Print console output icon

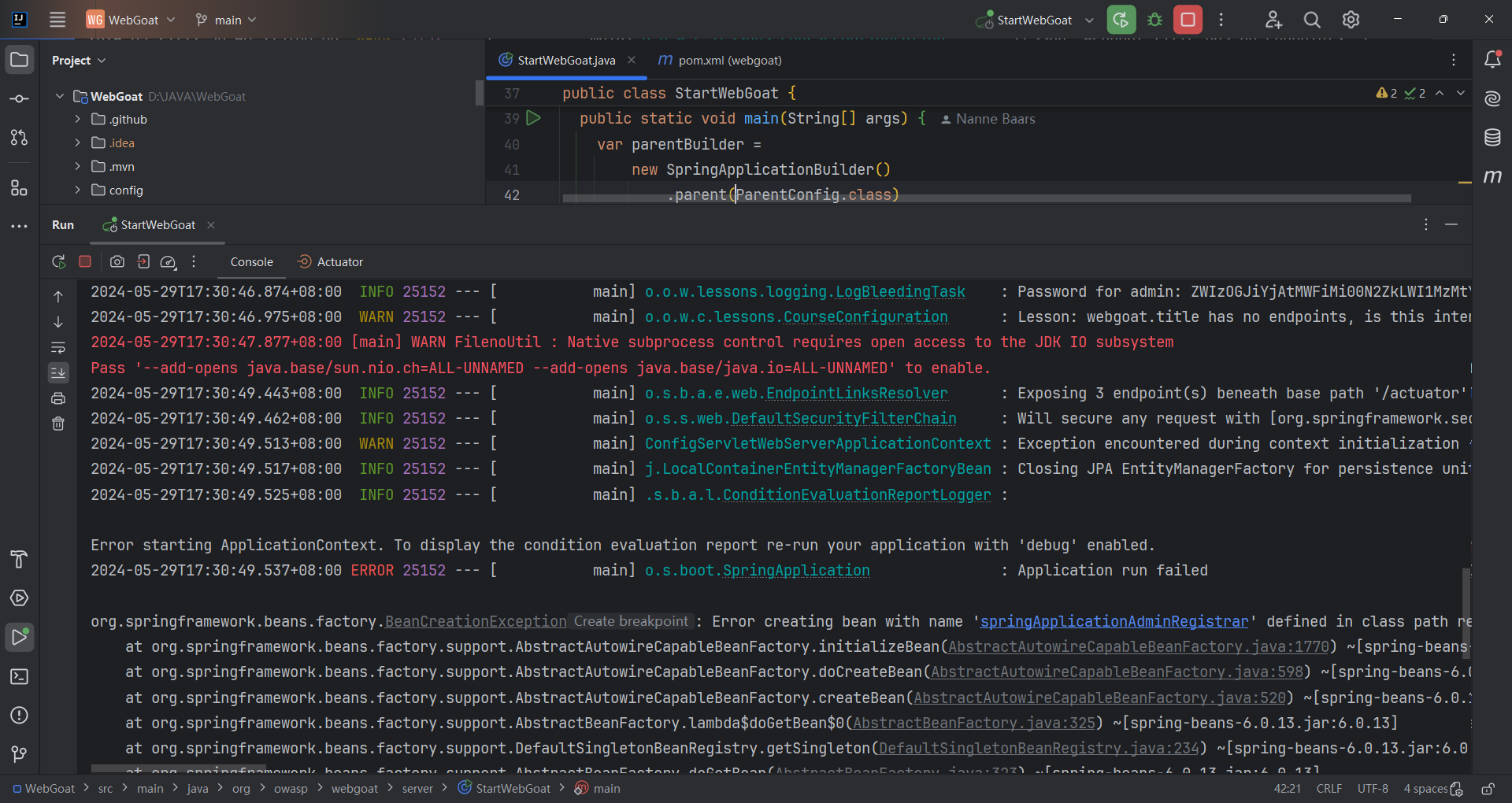pos(58,398)
